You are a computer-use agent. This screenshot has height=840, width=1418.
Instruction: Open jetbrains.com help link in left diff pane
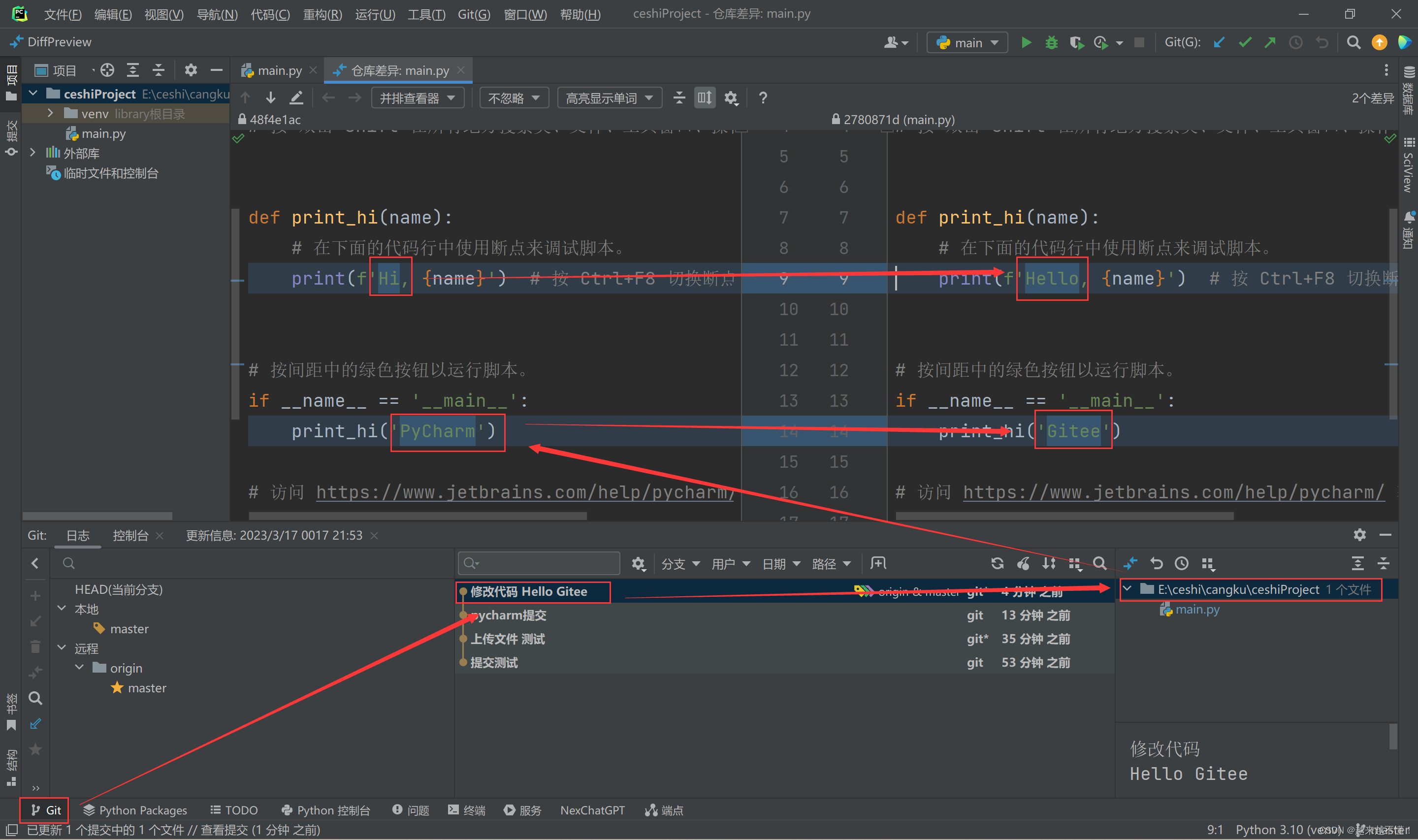[525, 492]
